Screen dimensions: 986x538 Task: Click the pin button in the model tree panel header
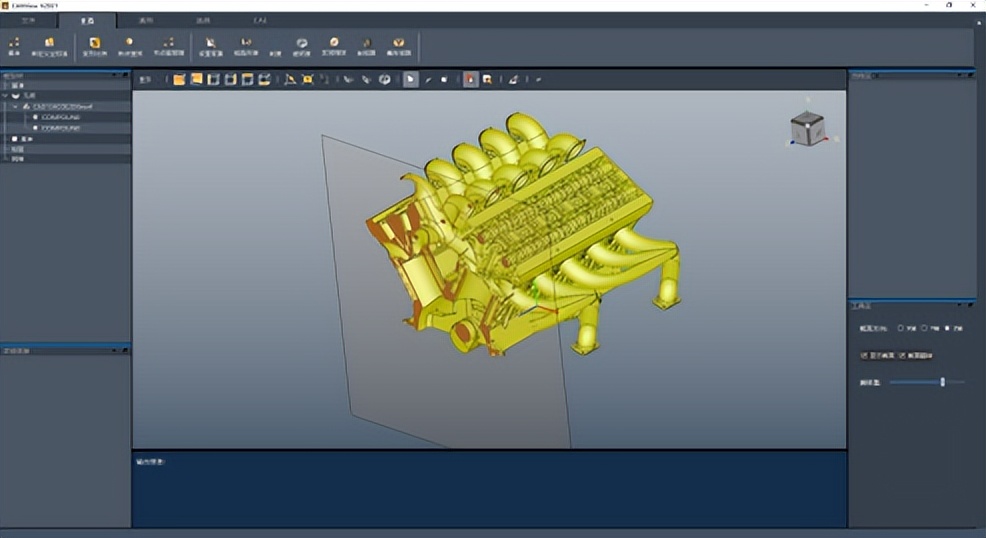116,75
